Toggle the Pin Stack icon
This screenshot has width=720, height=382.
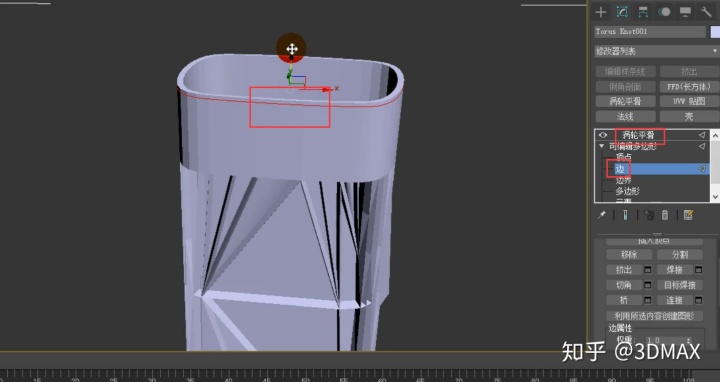click(602, 215)
